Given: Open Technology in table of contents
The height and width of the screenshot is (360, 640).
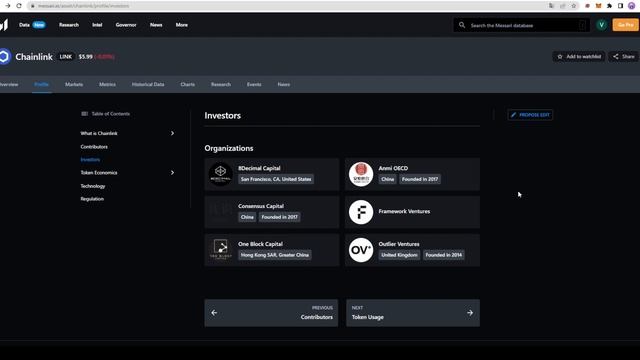Looking at the screenshot, I should pyautogui.click(x=93, y=186).
